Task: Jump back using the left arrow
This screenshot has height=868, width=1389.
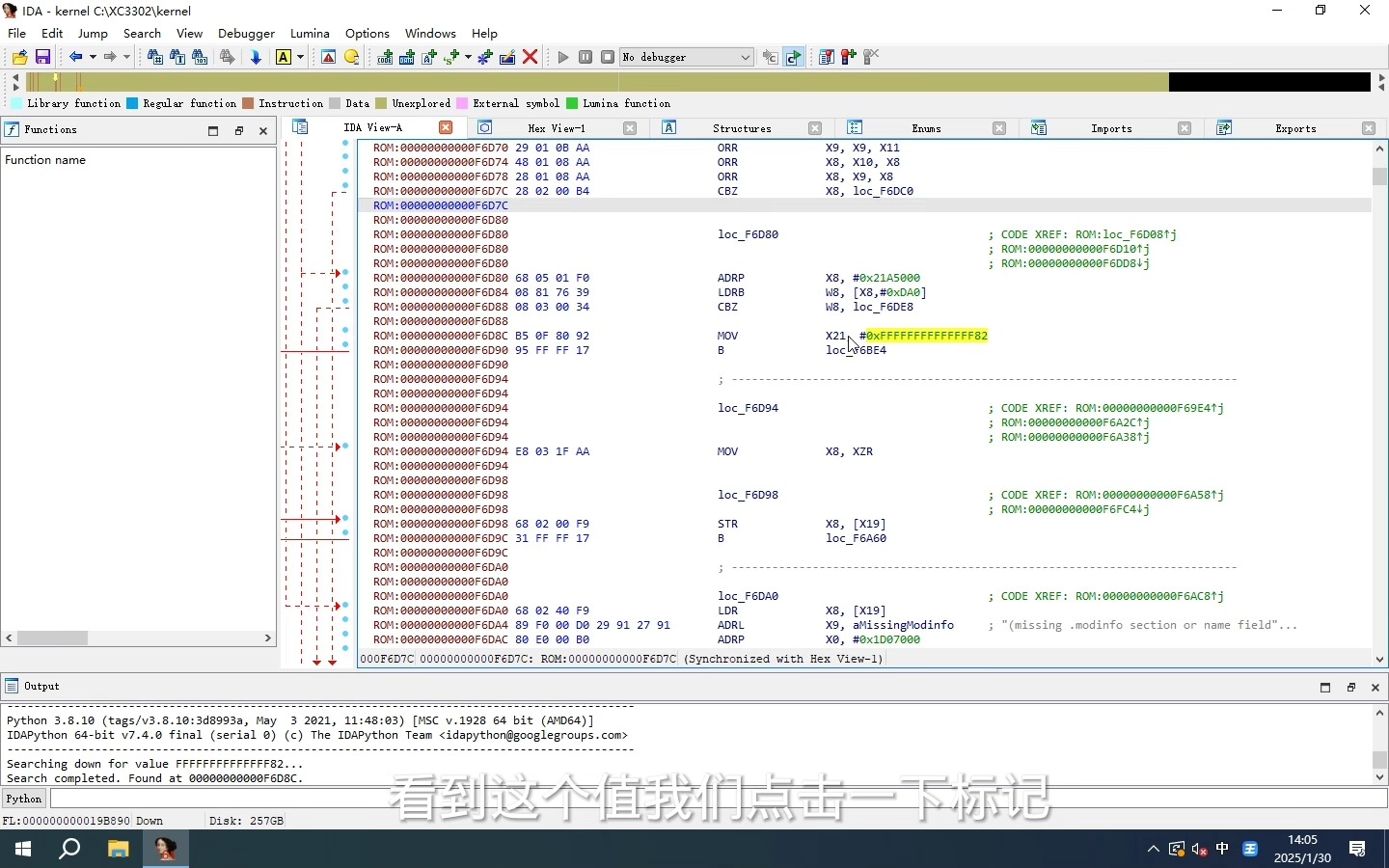Action: (75, 58)
